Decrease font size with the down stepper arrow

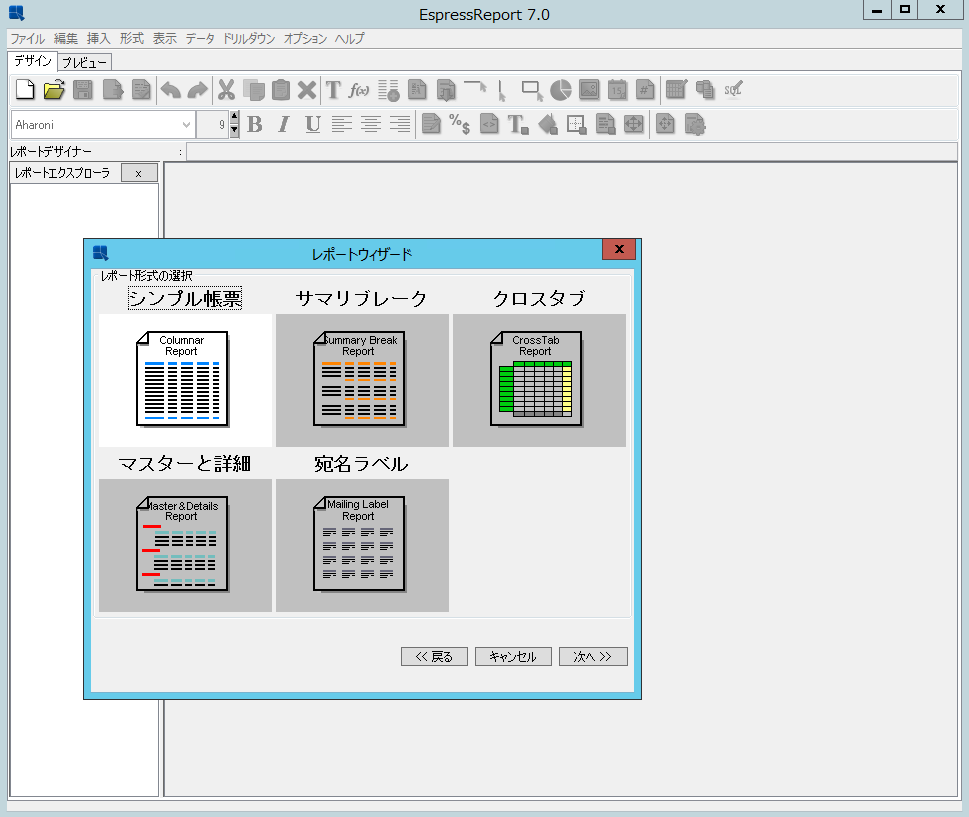234,130
